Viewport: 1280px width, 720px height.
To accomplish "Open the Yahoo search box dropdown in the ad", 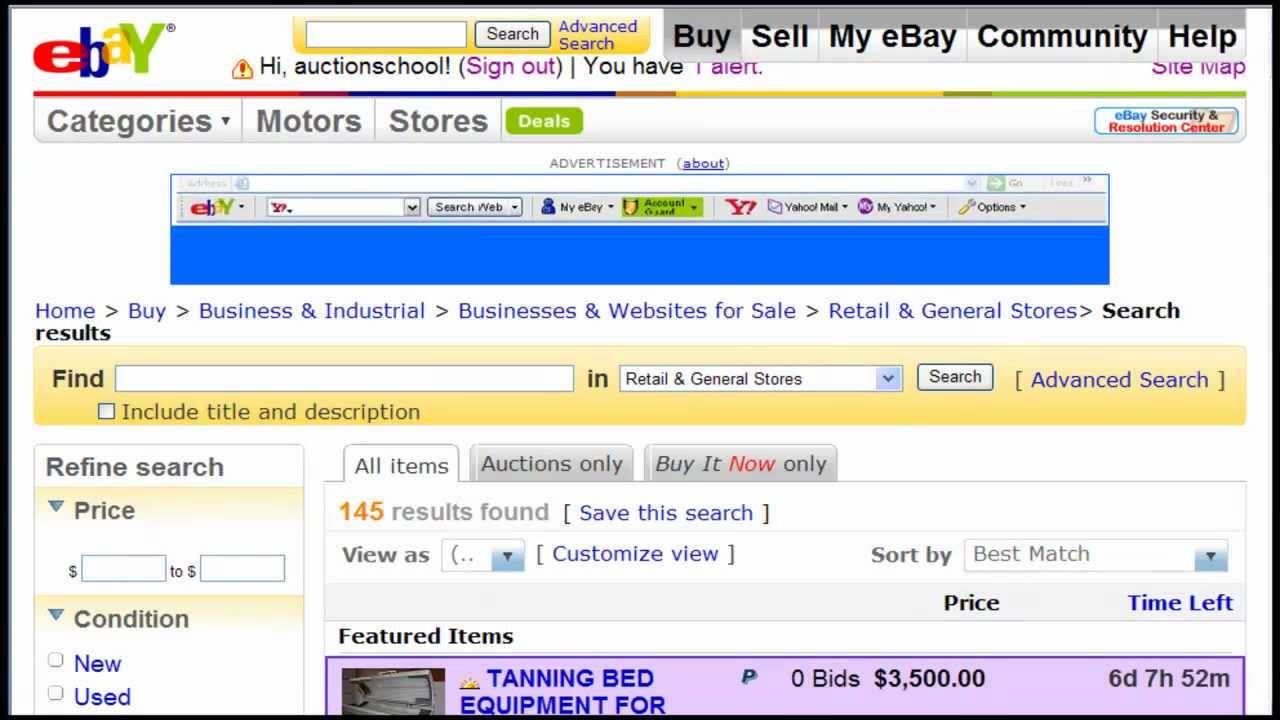I will pos(412,207).
